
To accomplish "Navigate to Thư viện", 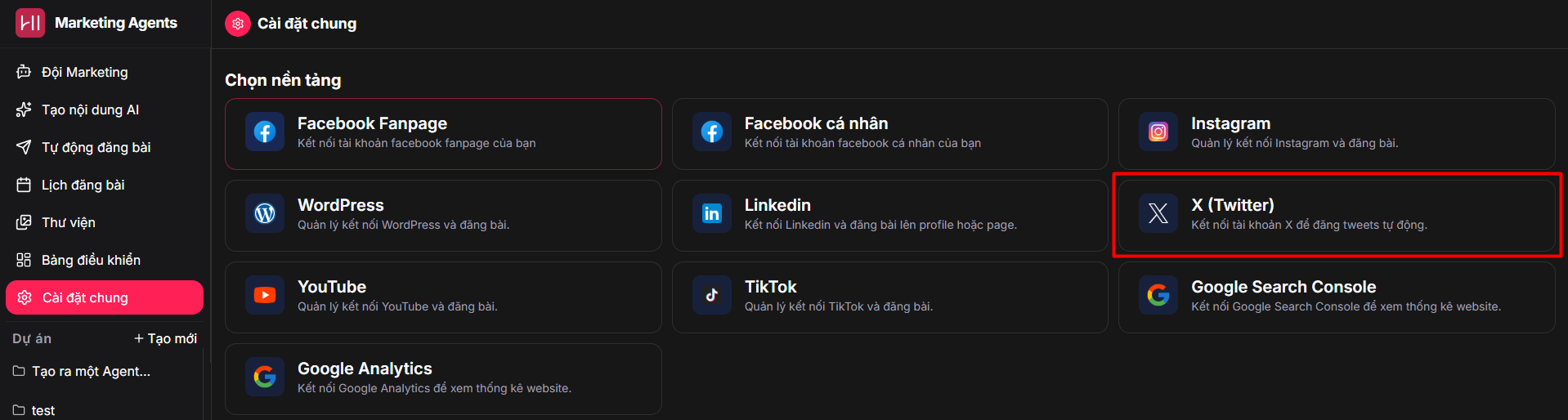I will point(68,222).
